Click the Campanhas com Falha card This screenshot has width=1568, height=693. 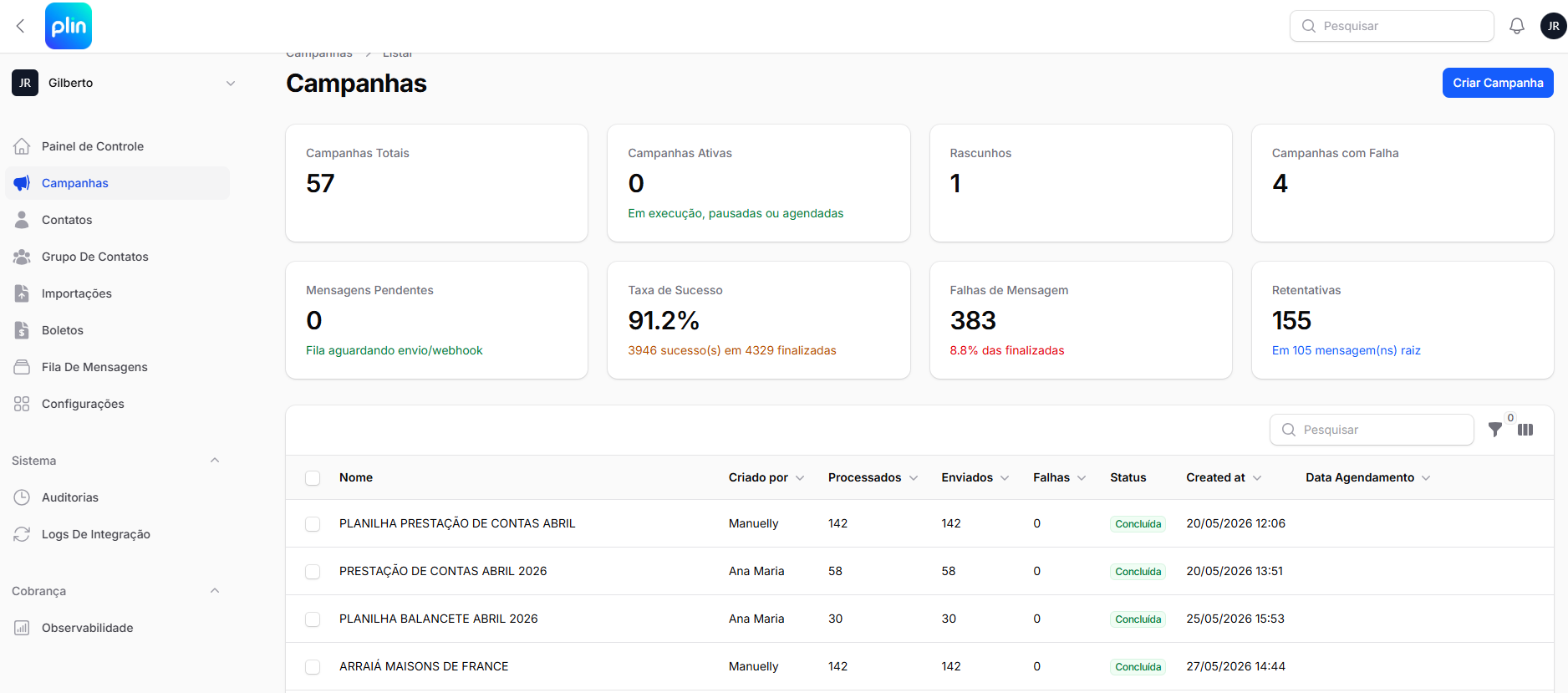point(1403,183)
